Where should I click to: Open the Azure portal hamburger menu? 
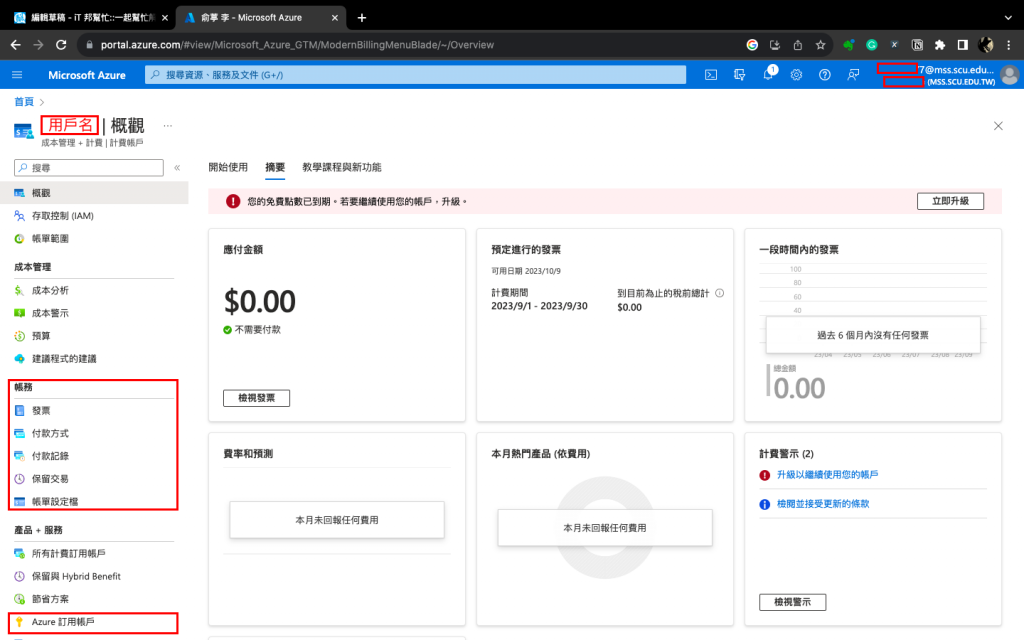tap(17, 75)
